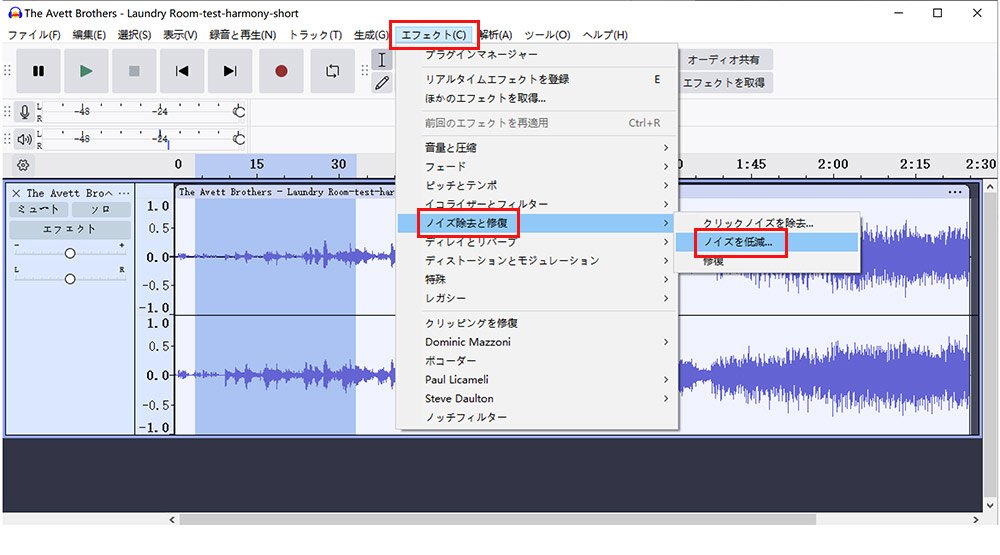The height and width of the screenshot is (555, 1000).
Task: Expand the 特殊 submenu
Action: (536, 279)
